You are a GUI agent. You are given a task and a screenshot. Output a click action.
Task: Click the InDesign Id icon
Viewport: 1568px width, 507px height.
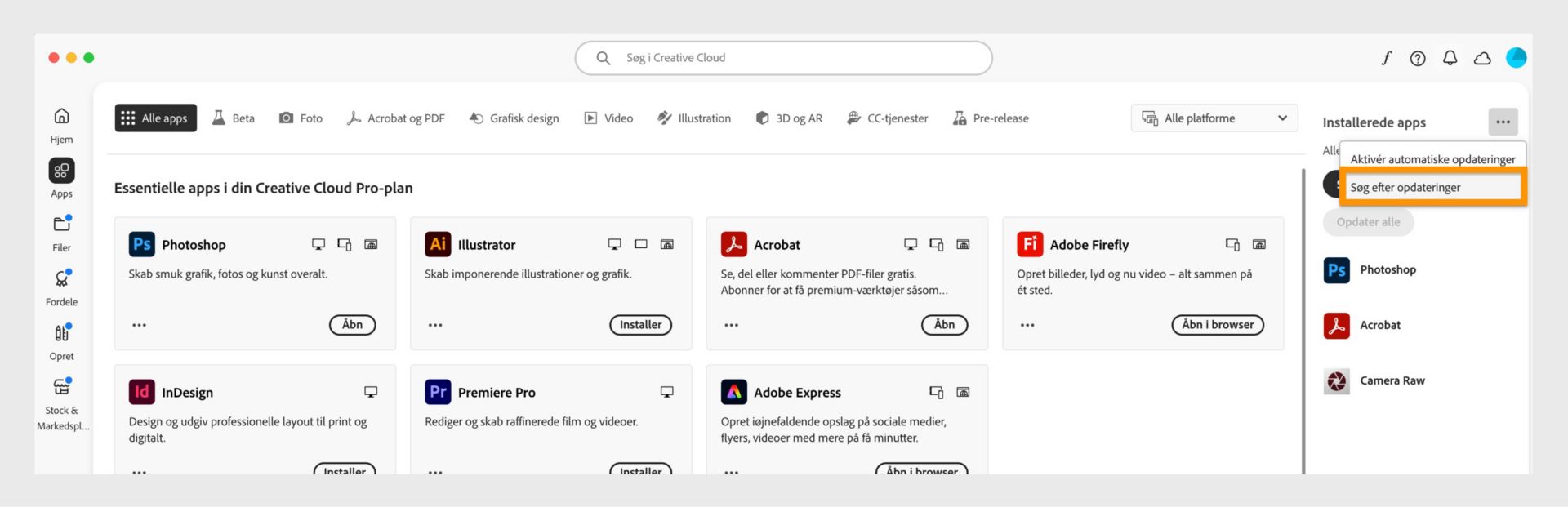(x=141, y=392)
